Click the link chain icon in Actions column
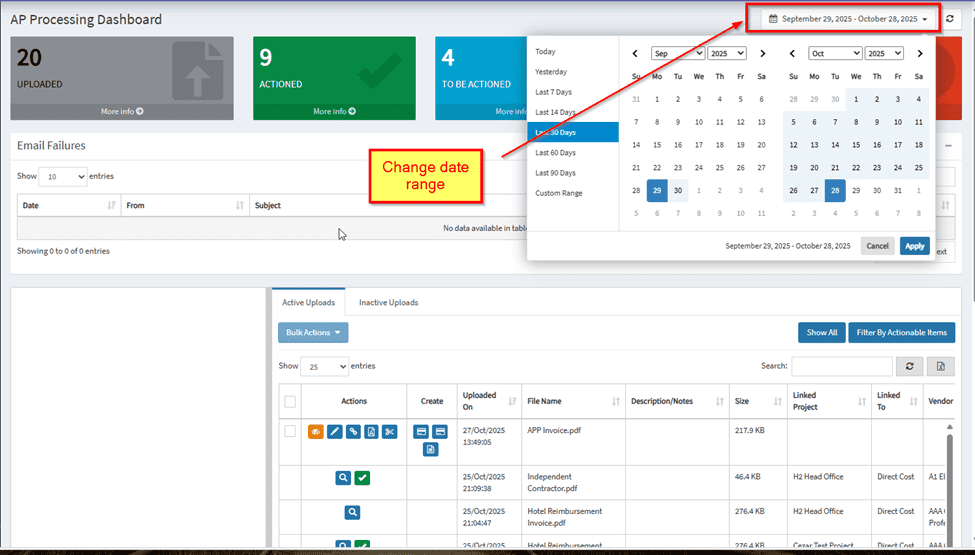 coord(353,431)
